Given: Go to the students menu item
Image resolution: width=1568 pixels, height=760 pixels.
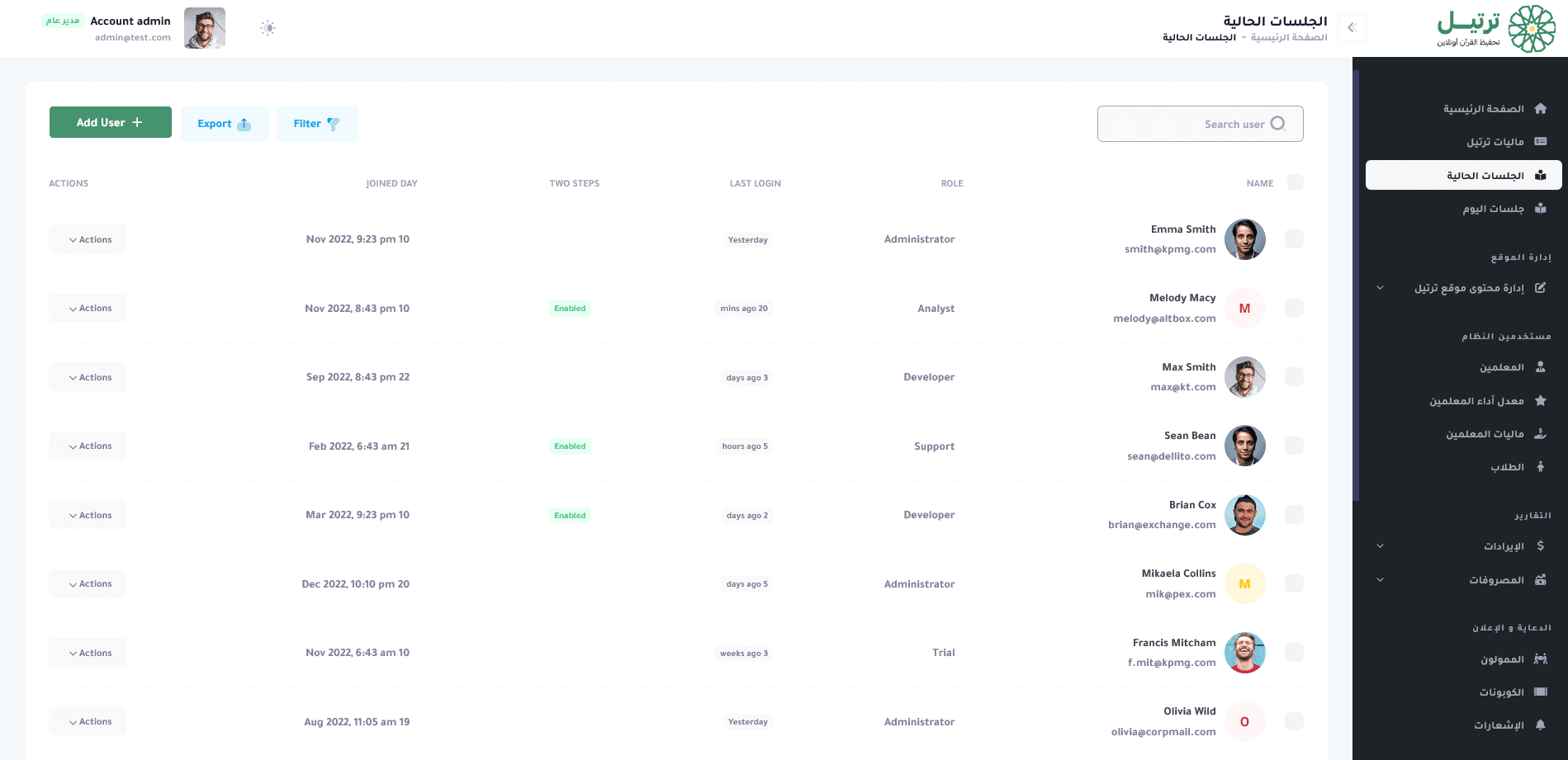Looking at the screenshot, I should coord(1507,467).
